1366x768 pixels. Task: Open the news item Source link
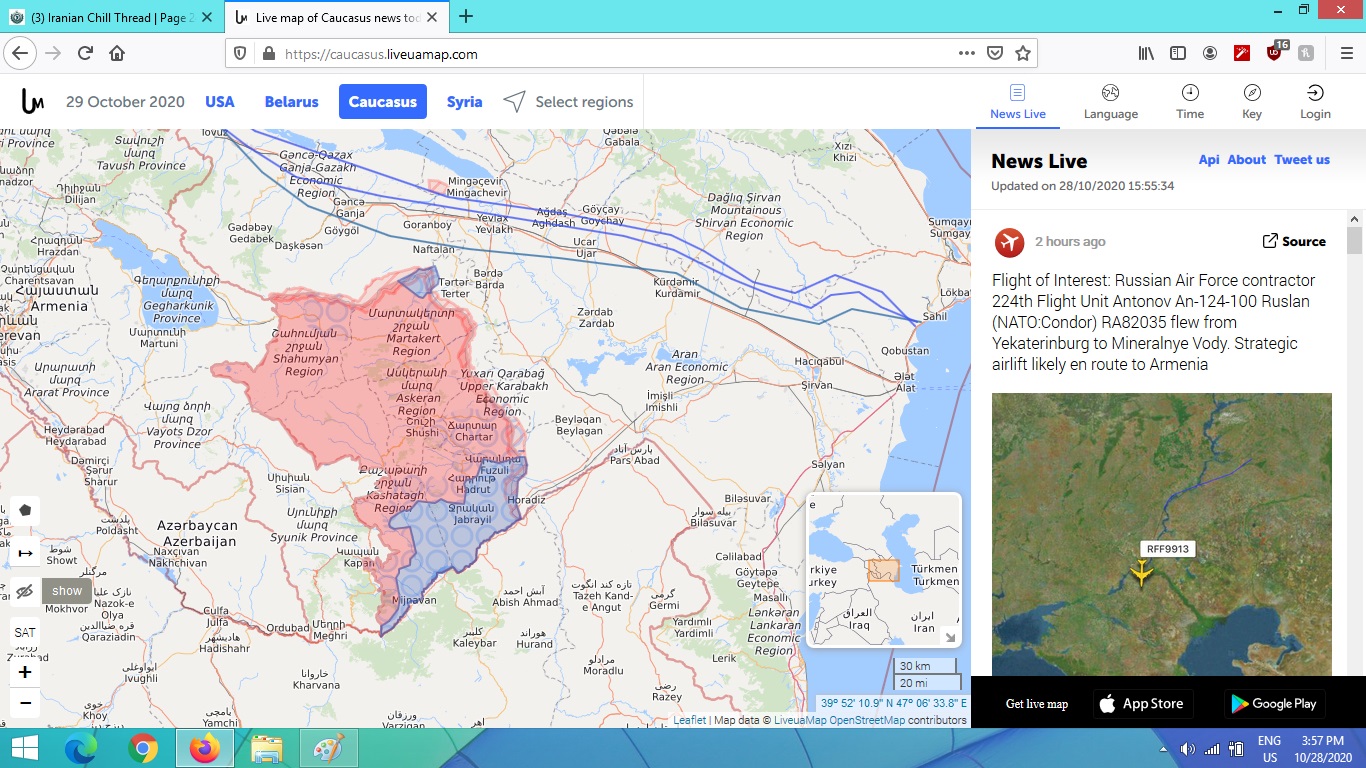pyautogui.click(x=1294, y=242)
